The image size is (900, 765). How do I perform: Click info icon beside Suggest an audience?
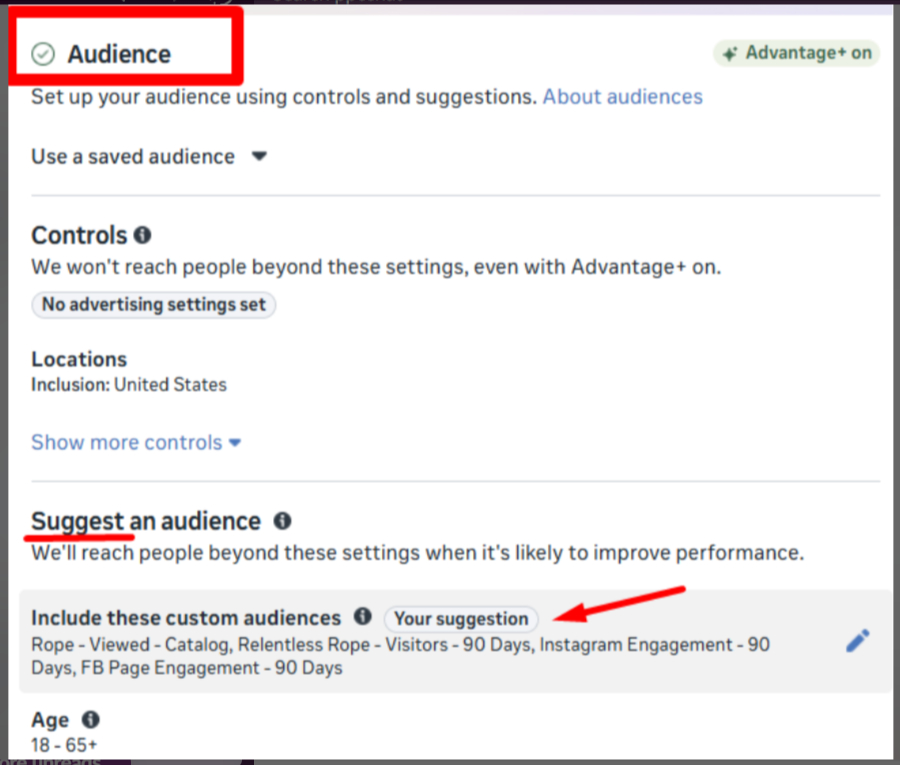282,521
